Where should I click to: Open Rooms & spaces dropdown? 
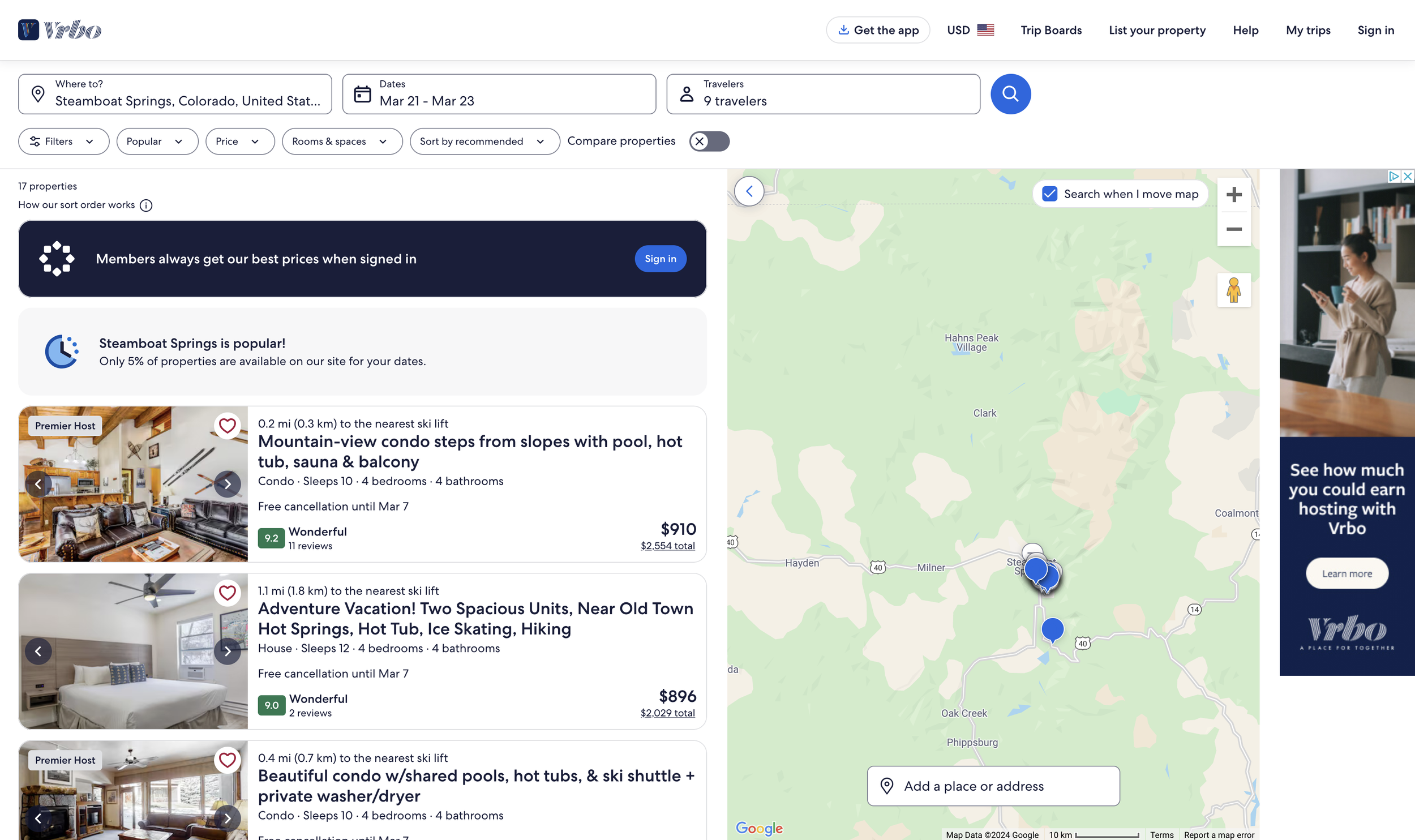342,142
